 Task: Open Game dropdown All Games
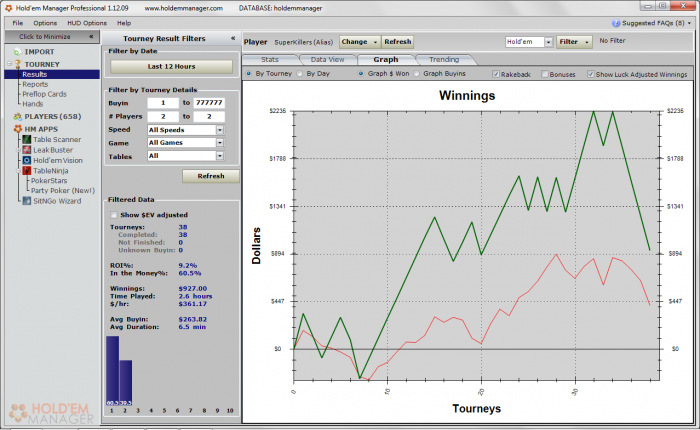tap(220, 142)
